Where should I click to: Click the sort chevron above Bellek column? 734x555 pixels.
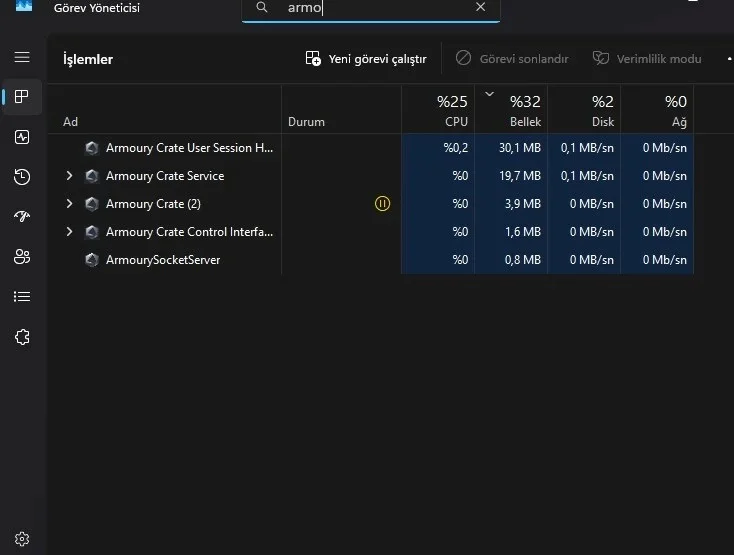coord(489,94)
